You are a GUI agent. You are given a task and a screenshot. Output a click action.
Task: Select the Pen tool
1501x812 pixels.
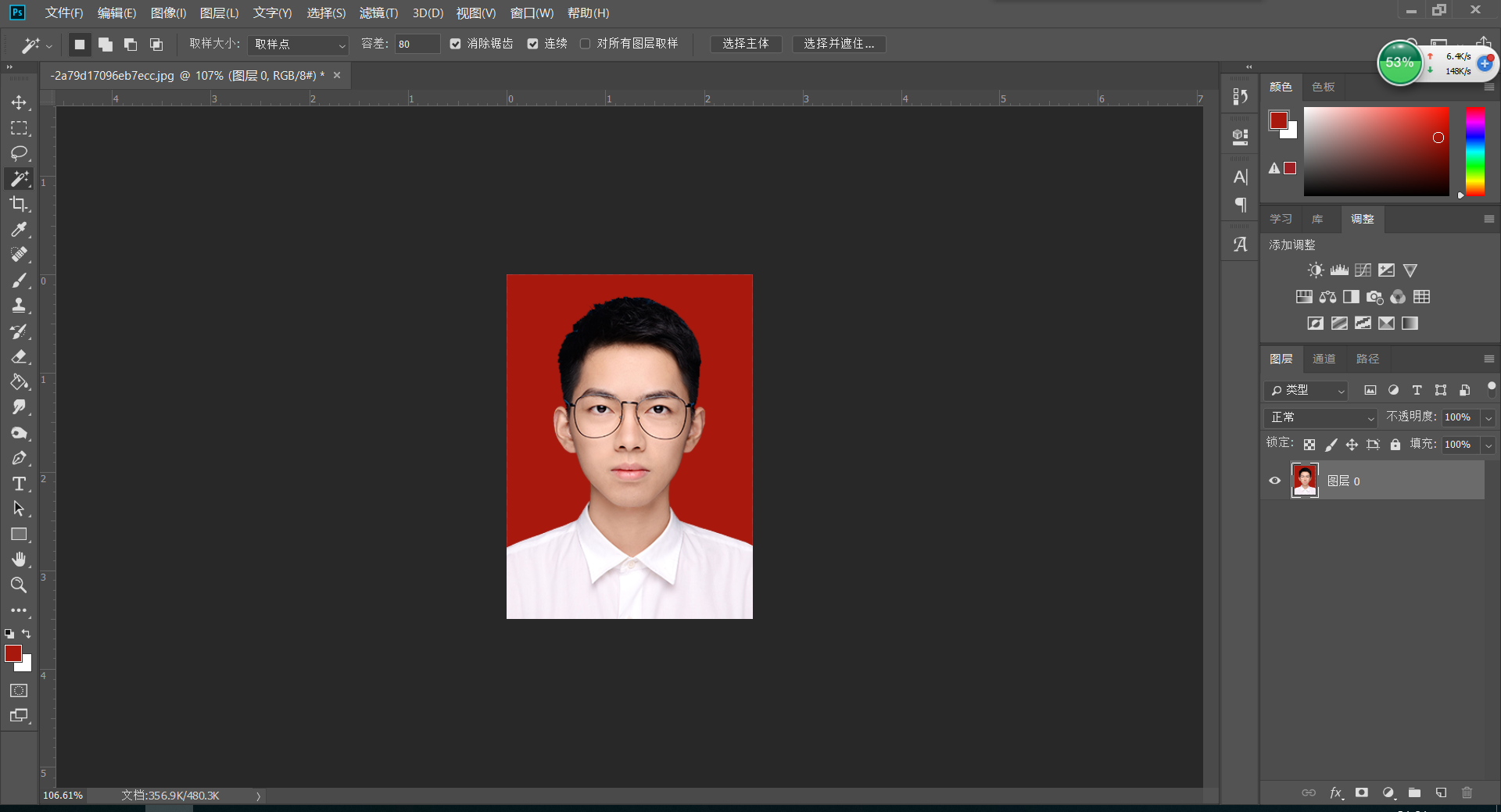(x=19, y=458)
